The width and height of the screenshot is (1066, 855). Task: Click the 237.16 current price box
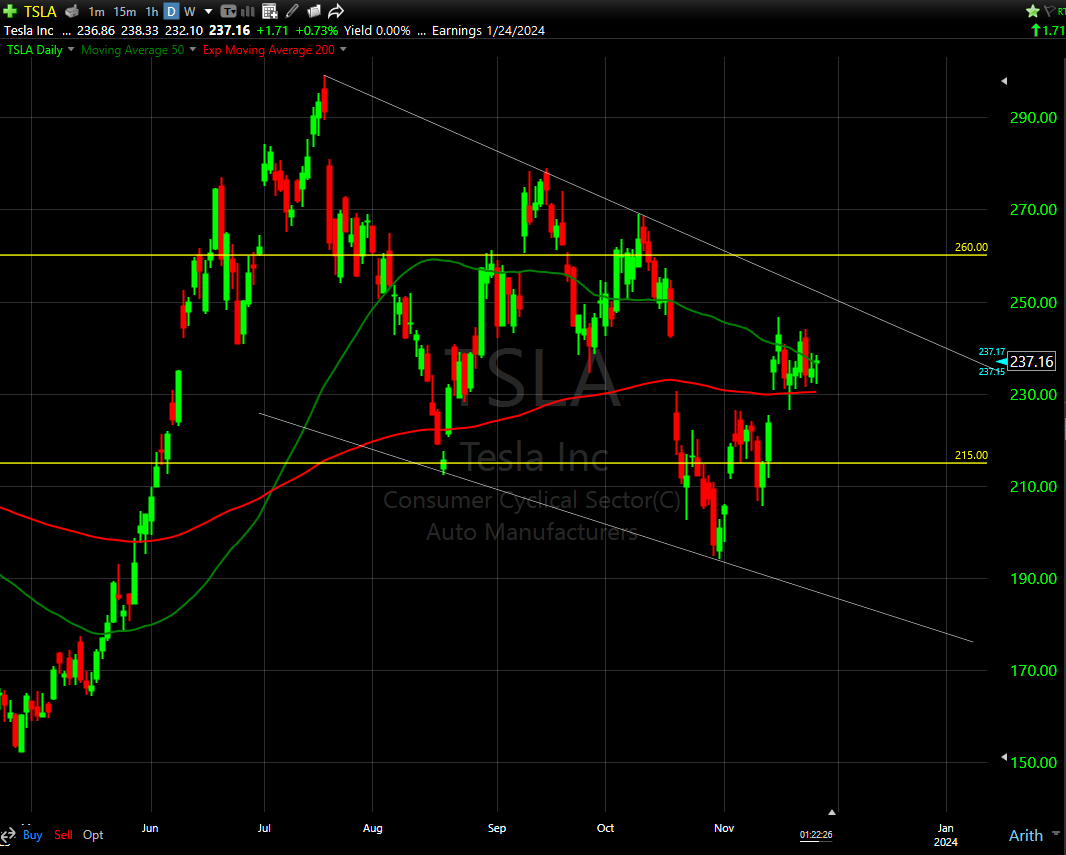[x=1031, y=362]
